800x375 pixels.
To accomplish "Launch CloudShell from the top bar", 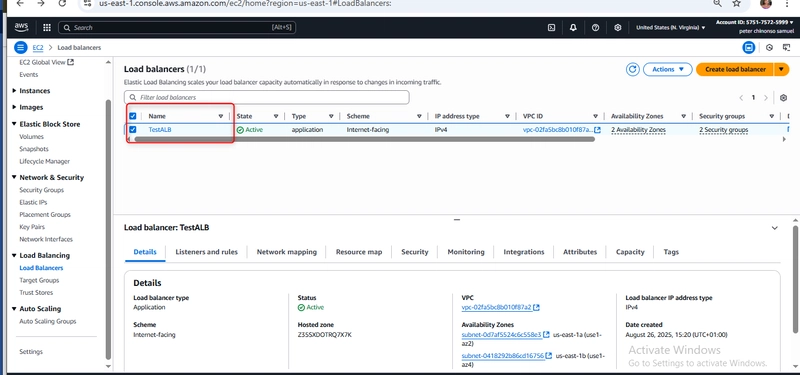I will click(x=552, y=28).
